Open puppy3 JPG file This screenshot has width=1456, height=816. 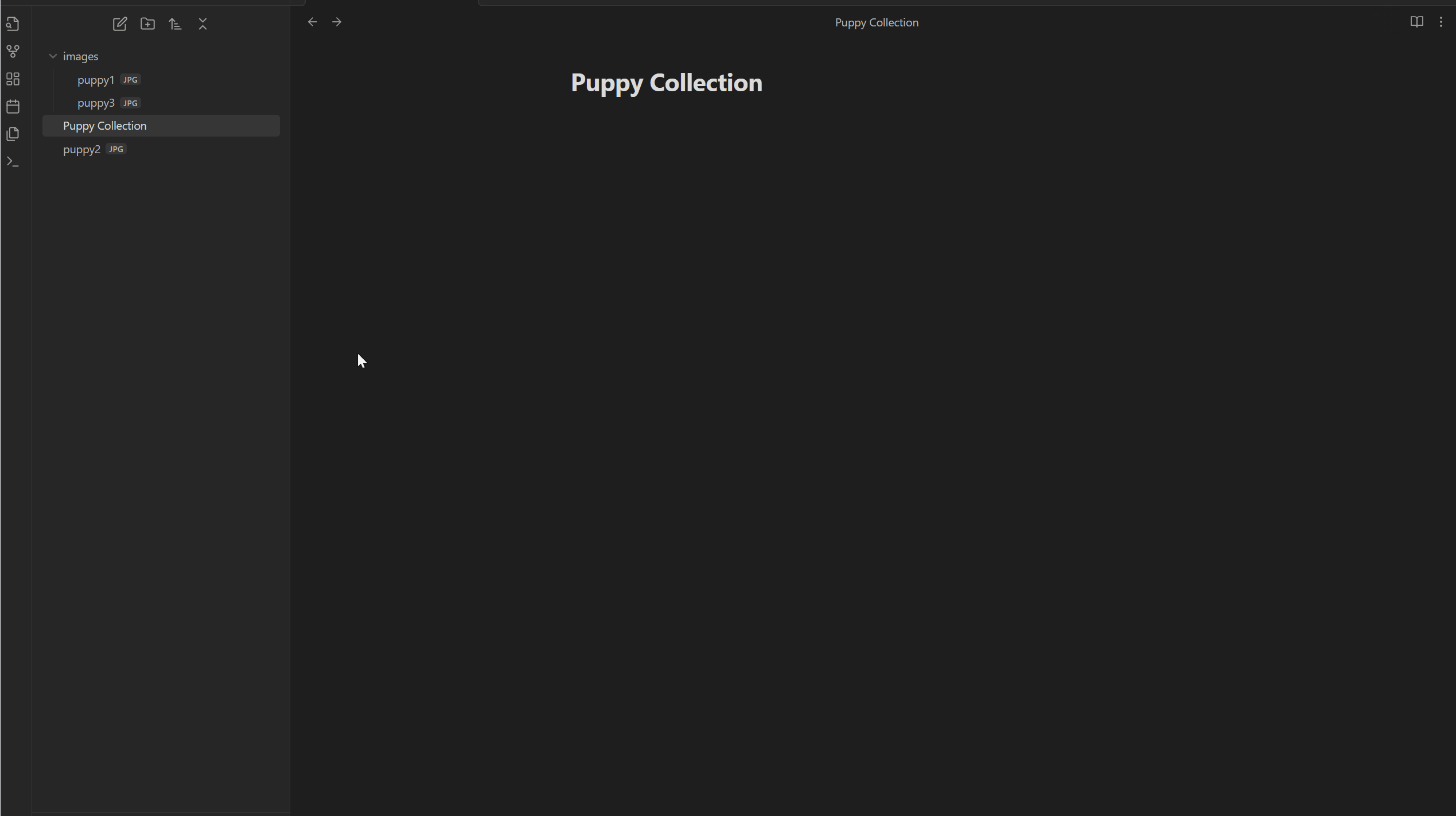point(96,103)
